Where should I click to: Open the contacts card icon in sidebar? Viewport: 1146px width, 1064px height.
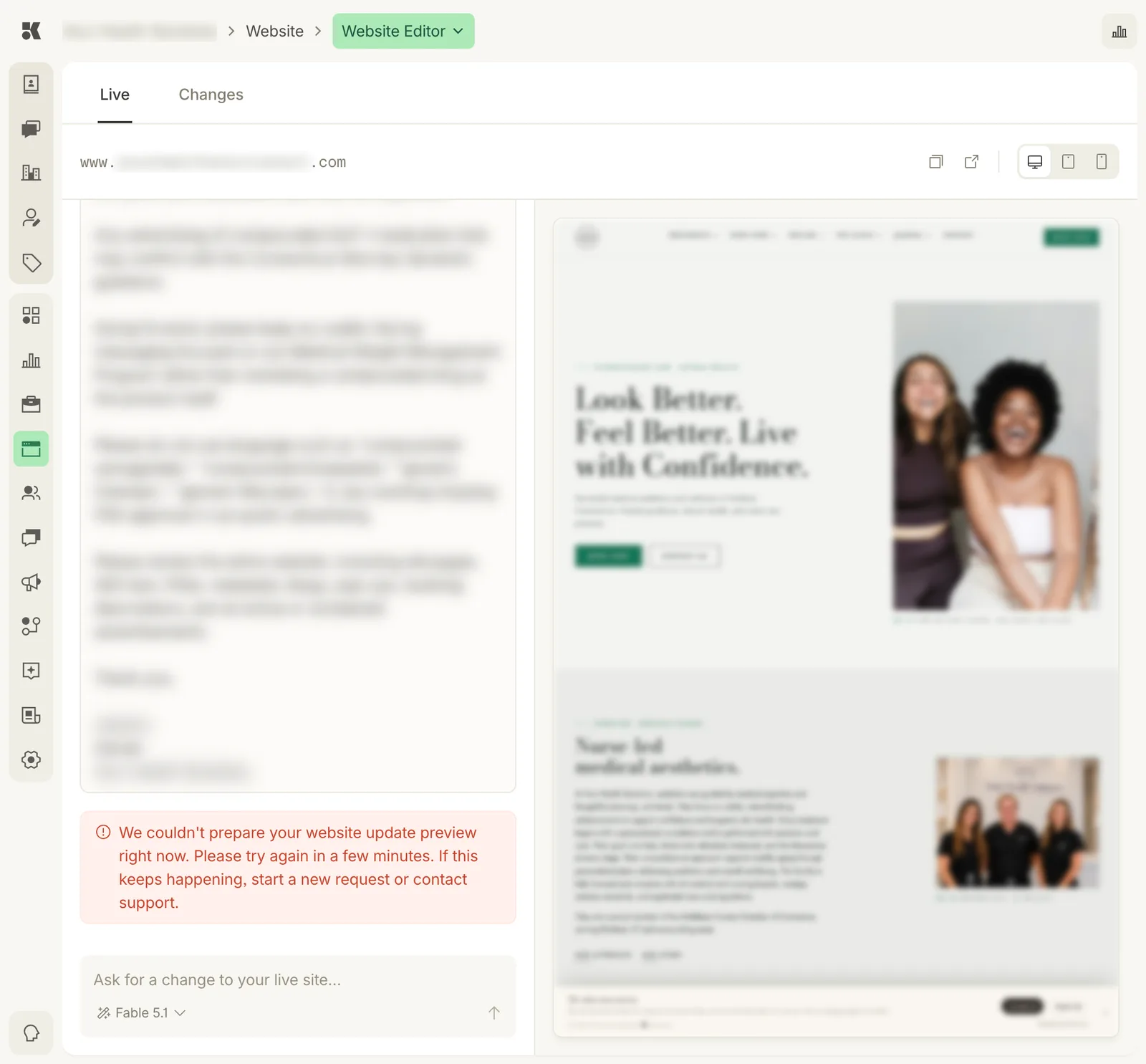31,85
